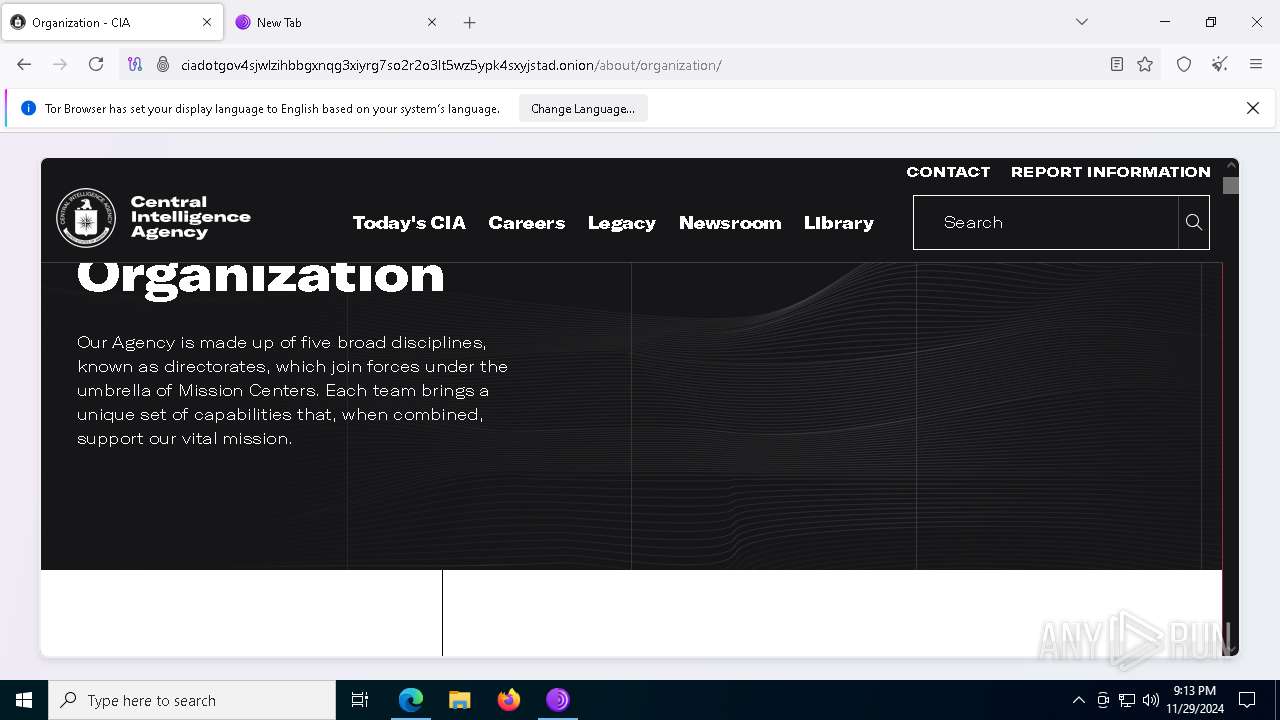Open a new tab with plus button

(470, 22)
